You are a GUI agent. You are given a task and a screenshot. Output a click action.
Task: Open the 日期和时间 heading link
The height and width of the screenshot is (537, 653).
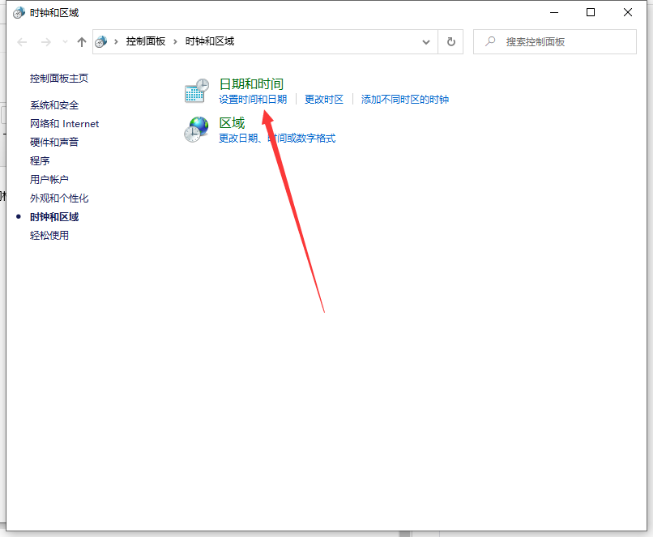(x=251, y=84)
